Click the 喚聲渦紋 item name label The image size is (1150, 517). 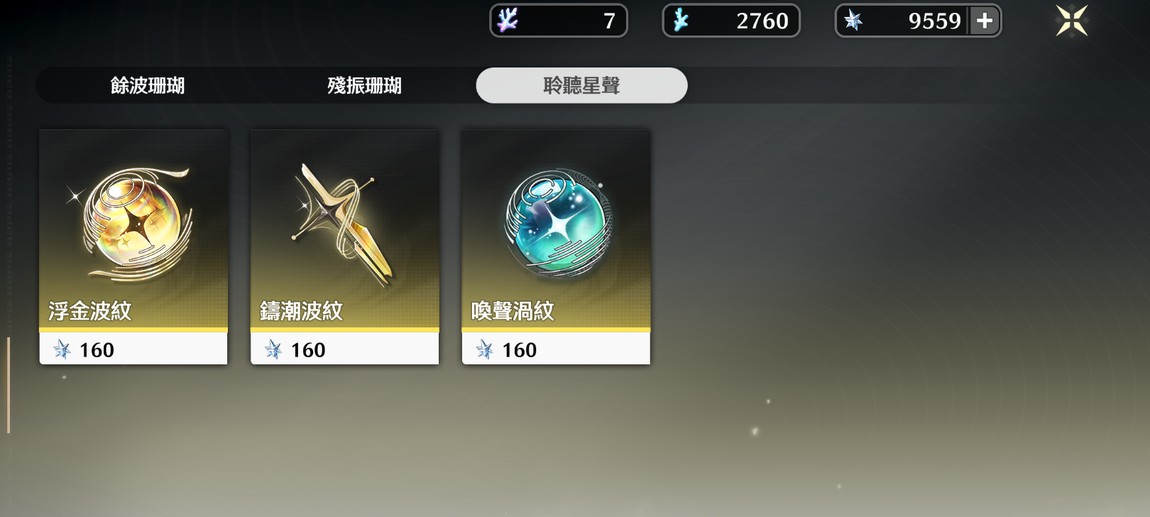tap(512, 311)
